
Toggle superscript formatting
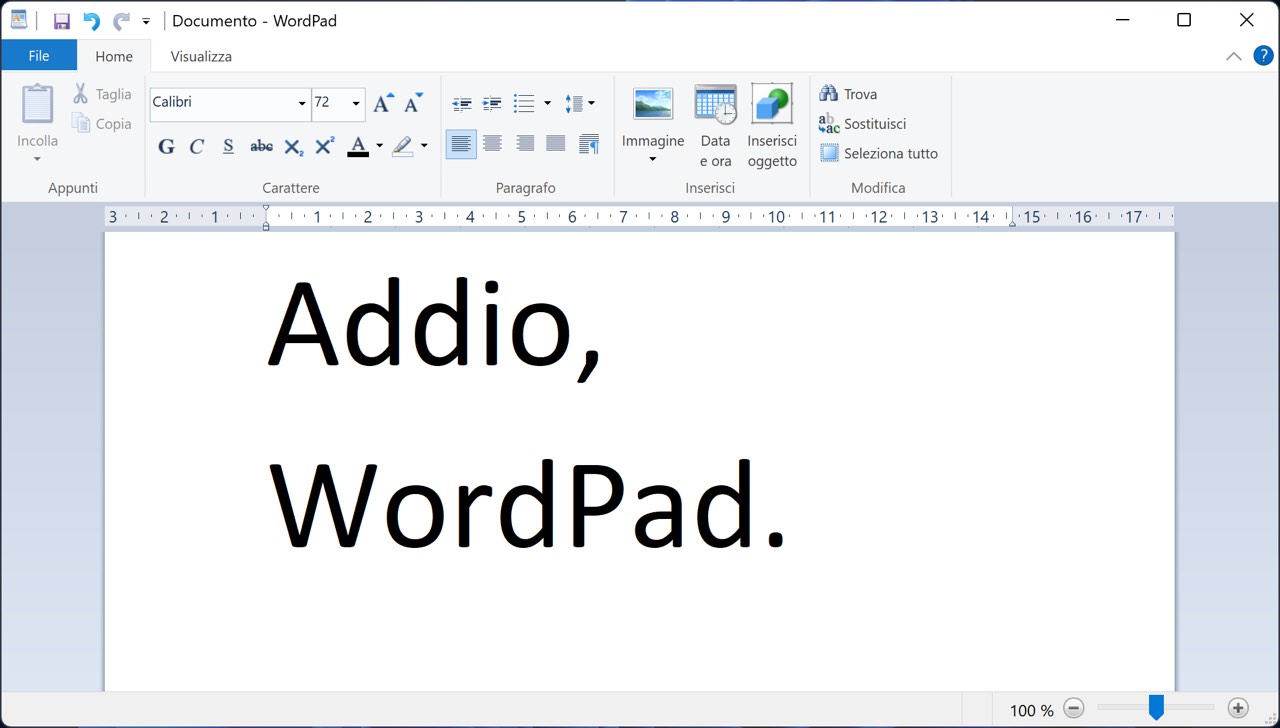(x=324, y=146)
